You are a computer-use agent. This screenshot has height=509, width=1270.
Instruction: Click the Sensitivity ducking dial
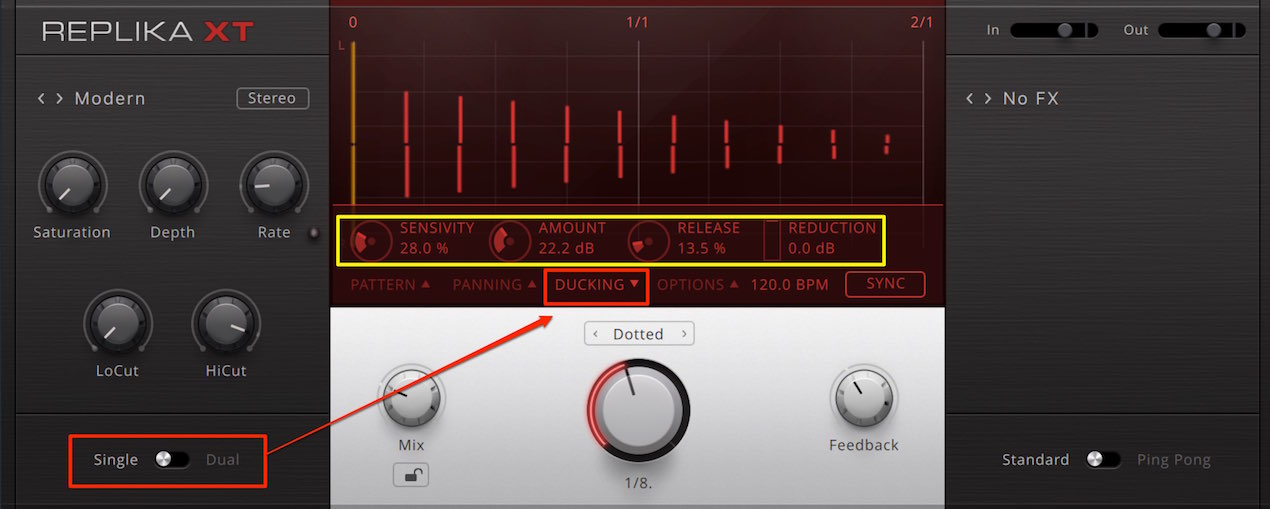tap(372, 240)
